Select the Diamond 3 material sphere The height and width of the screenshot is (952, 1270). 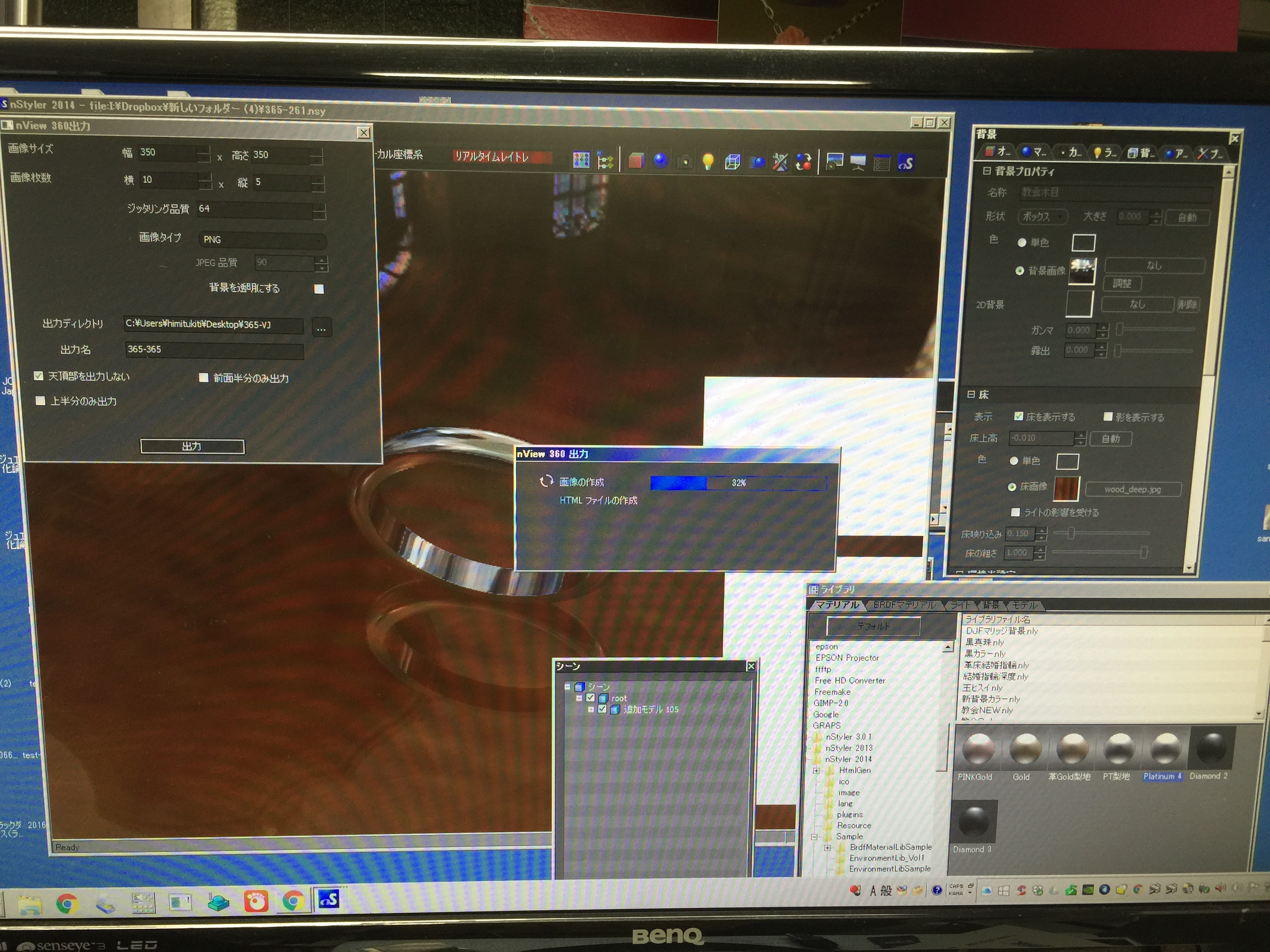974,821
